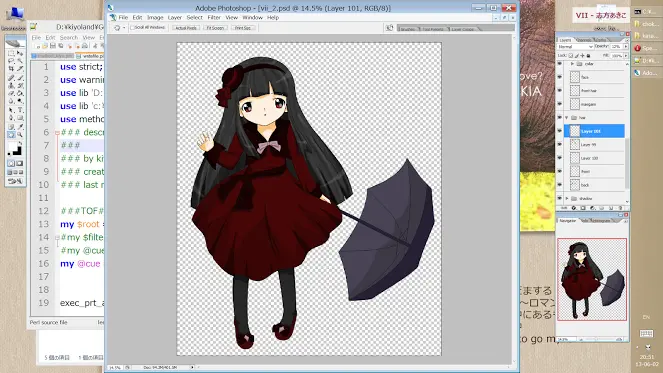This screenshot has width=663, height=373.
Task: Enable Scroll All Windows checkbox
Action: 132,27
